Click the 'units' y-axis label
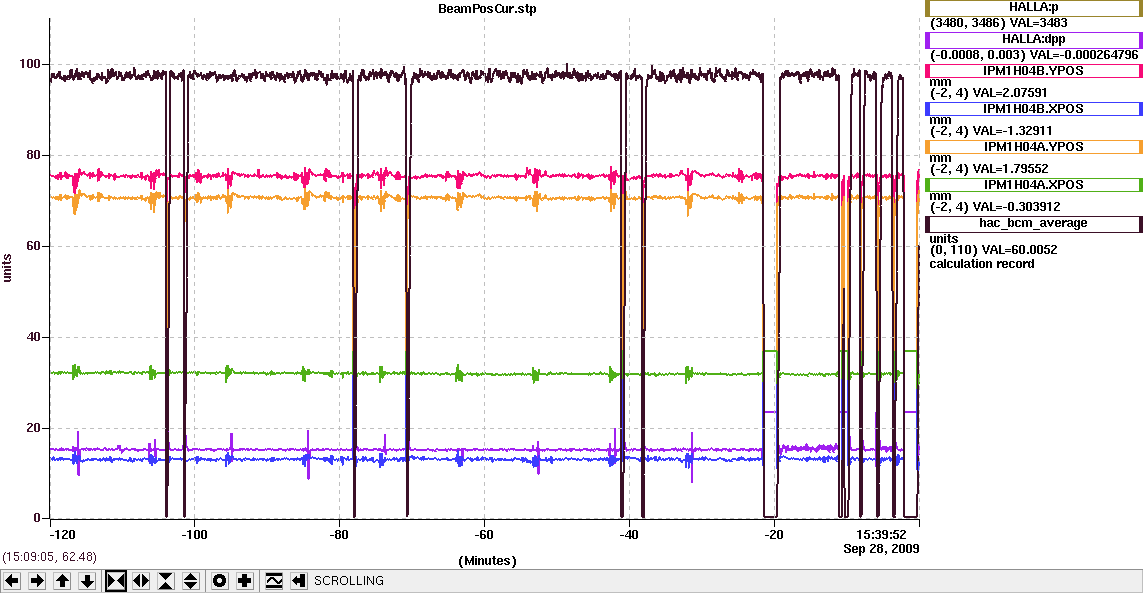The image size is (1143, 593). click(7, 268)
